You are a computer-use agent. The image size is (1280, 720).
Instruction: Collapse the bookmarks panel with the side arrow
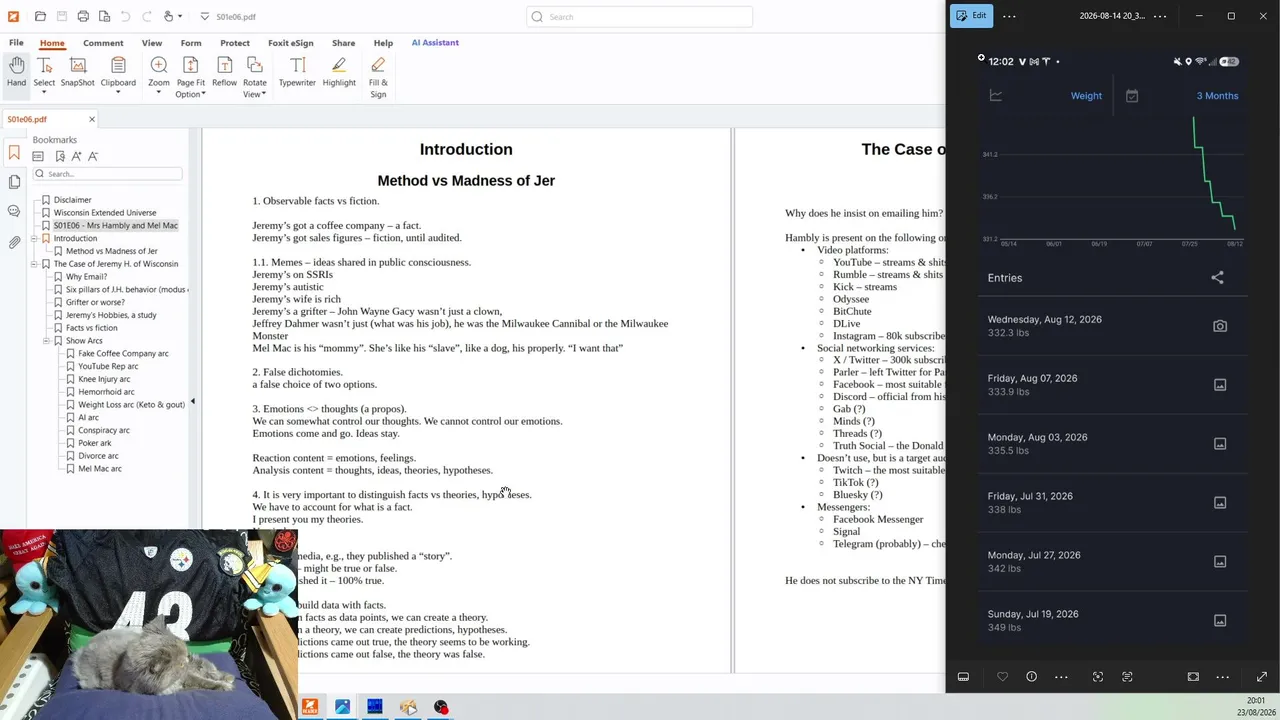point(193,401)
